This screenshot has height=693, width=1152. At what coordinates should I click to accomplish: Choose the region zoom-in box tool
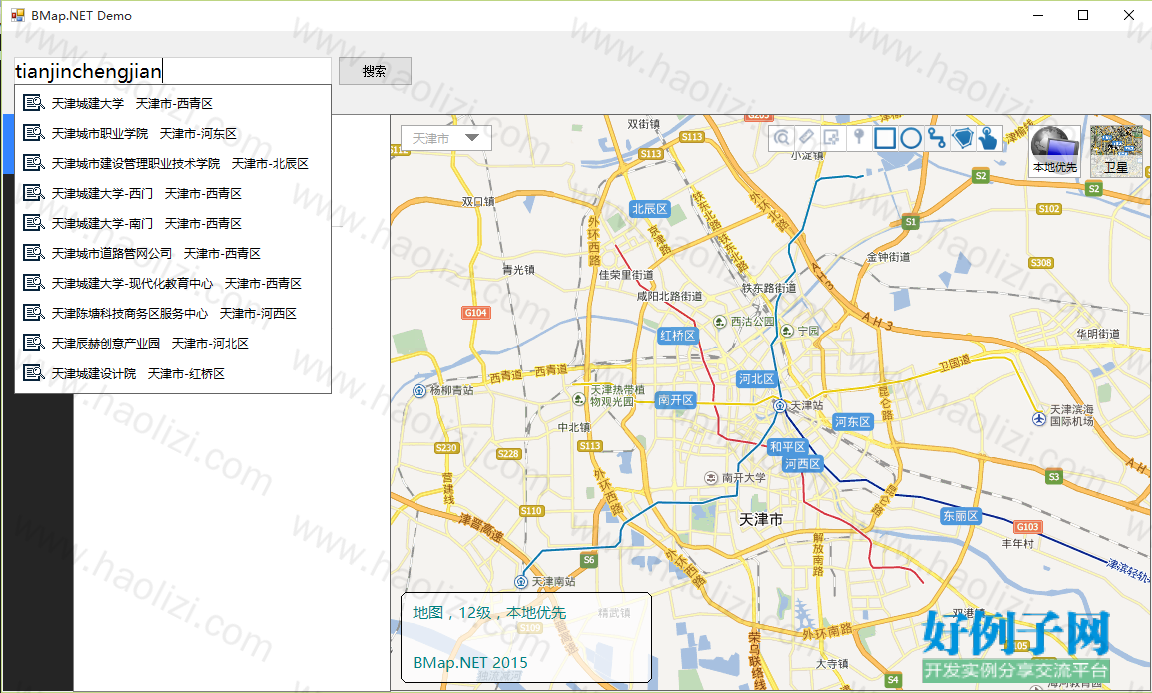pyautogui.click(x=832, y=137)
